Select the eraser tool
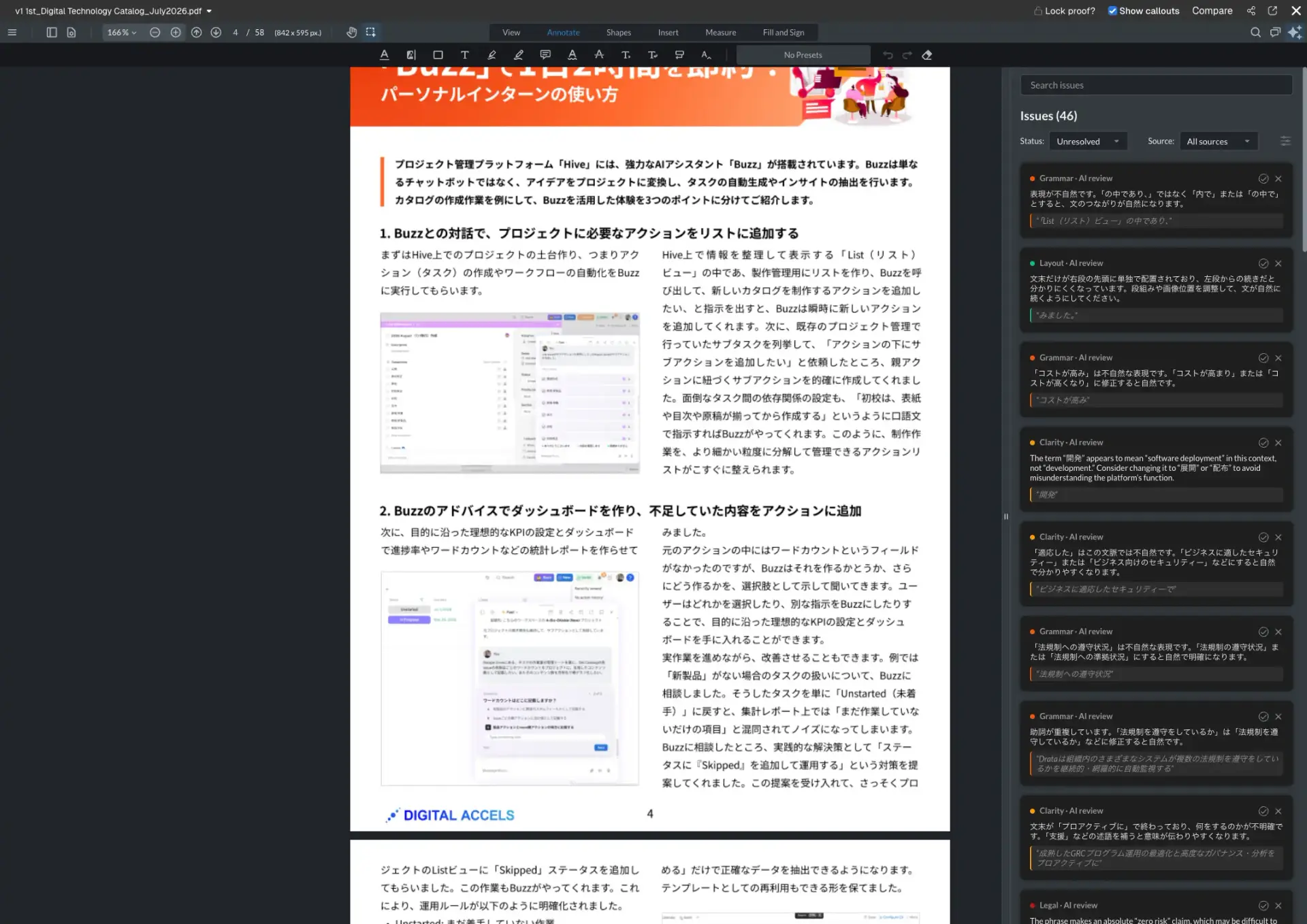 click(x=927, y=55)
